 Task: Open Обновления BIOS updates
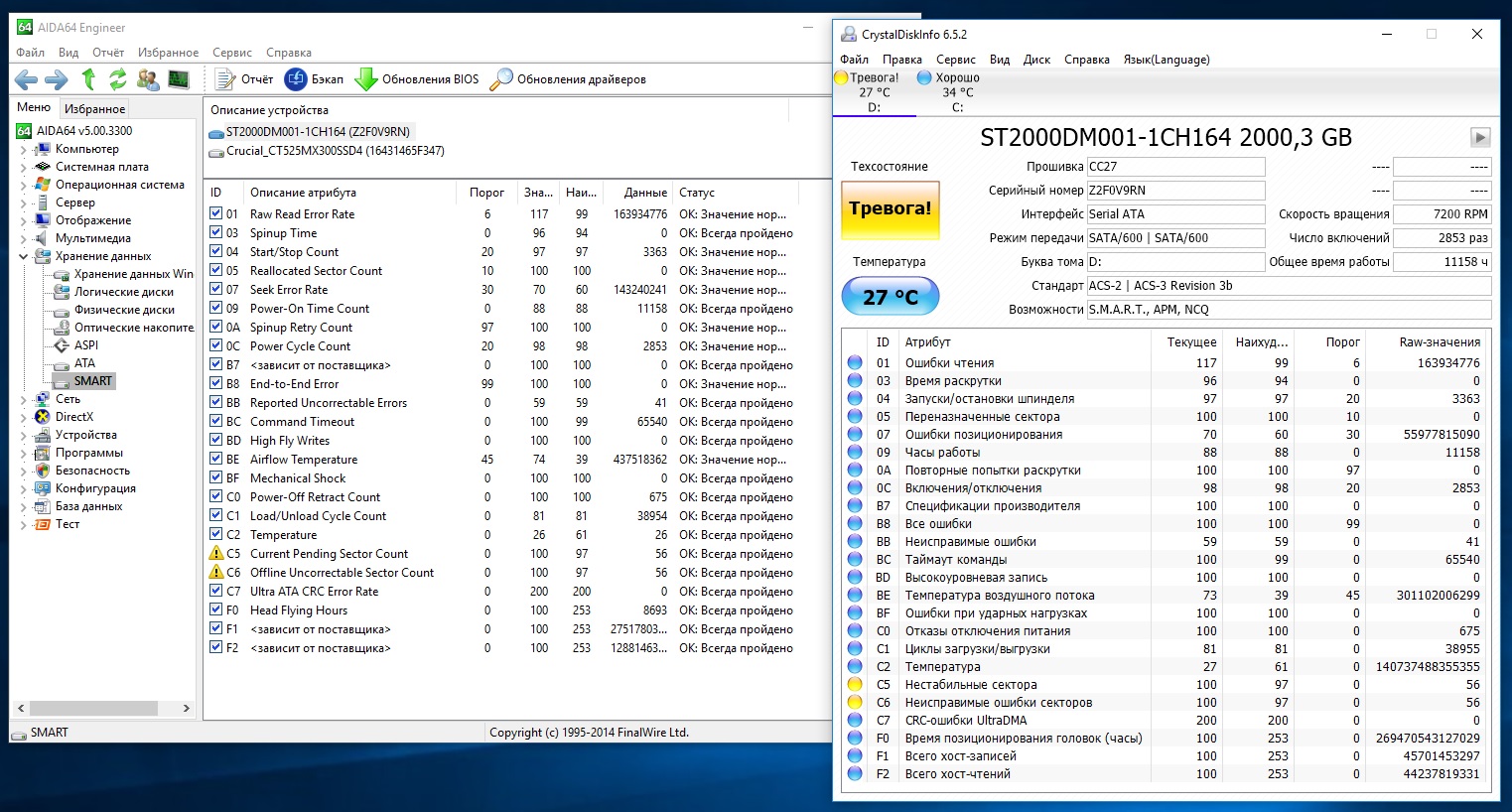point(417,79)
